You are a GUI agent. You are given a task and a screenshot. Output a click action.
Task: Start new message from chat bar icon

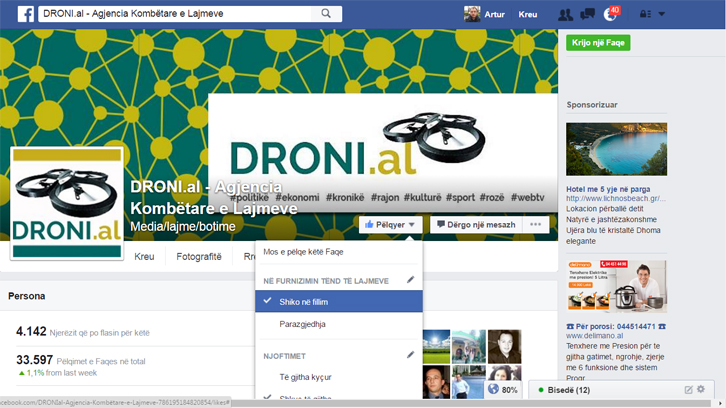688,389
